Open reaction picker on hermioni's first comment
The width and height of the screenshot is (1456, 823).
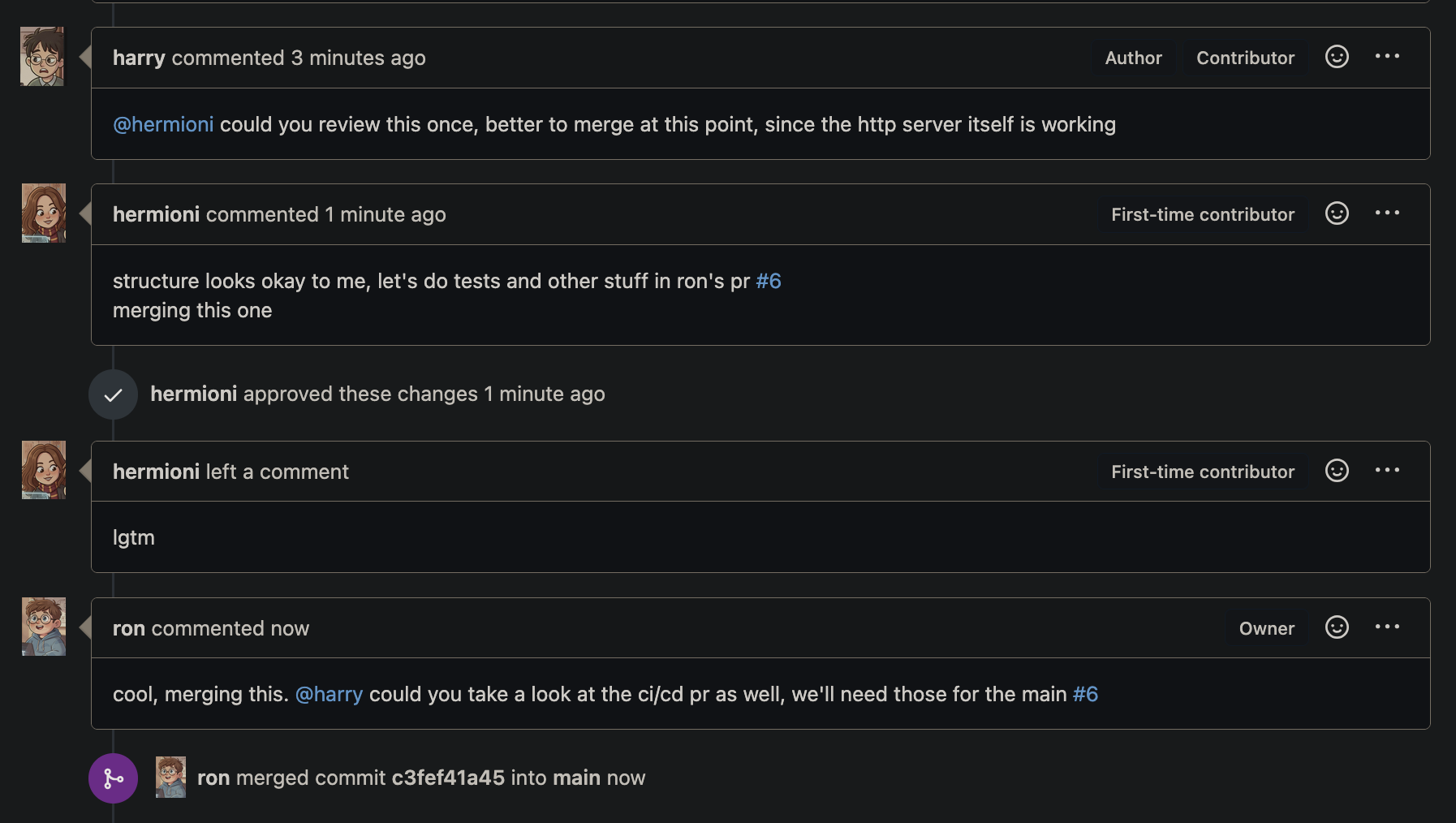tap(1337, 213)
